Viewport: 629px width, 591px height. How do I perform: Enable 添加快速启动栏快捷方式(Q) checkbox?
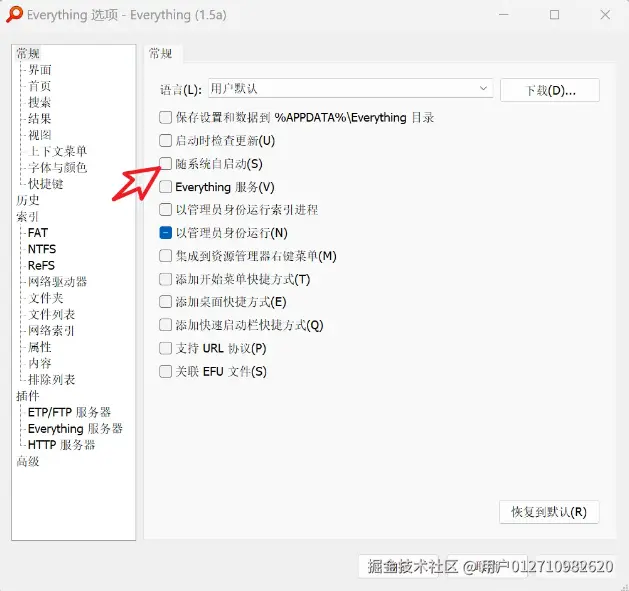[x=165, y=325]
